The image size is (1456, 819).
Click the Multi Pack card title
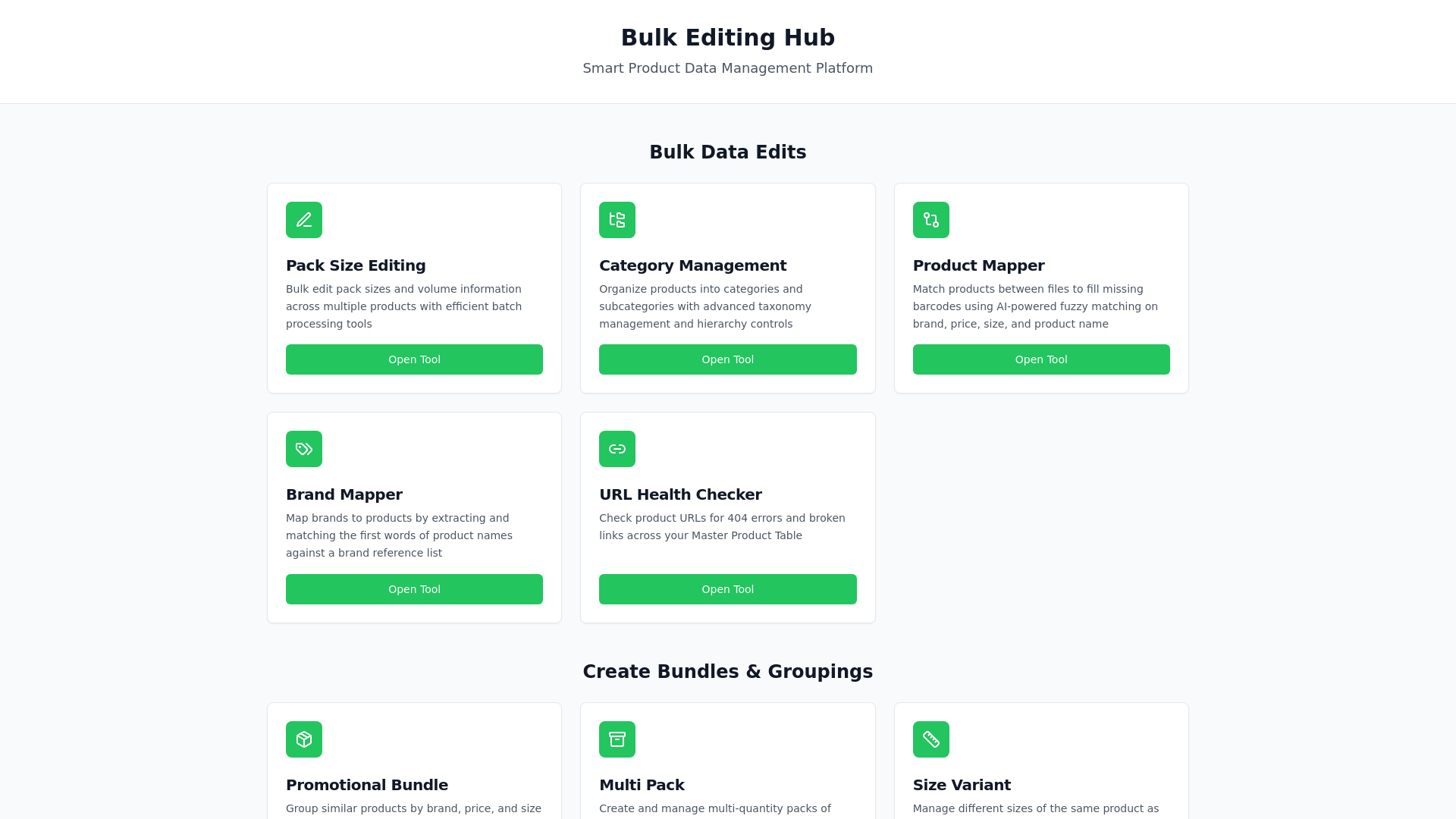(642, 785)
